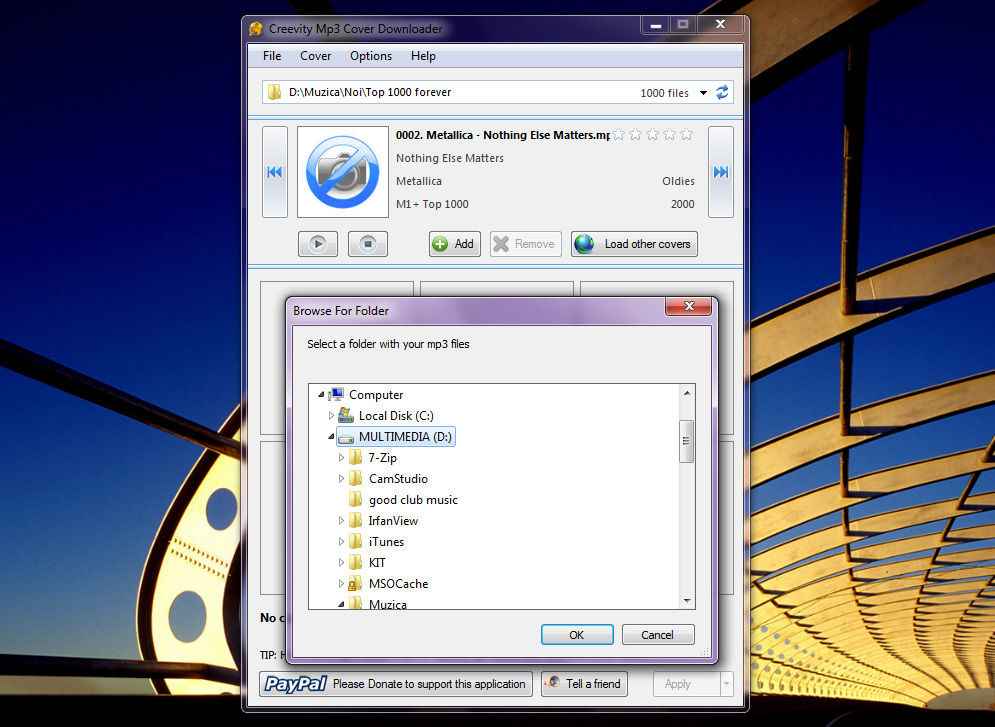The height and width of the screenshot is (727, 995).
Task: Select Computer in the folder tree
Action: pyautogui.click(x=376, y=395)
